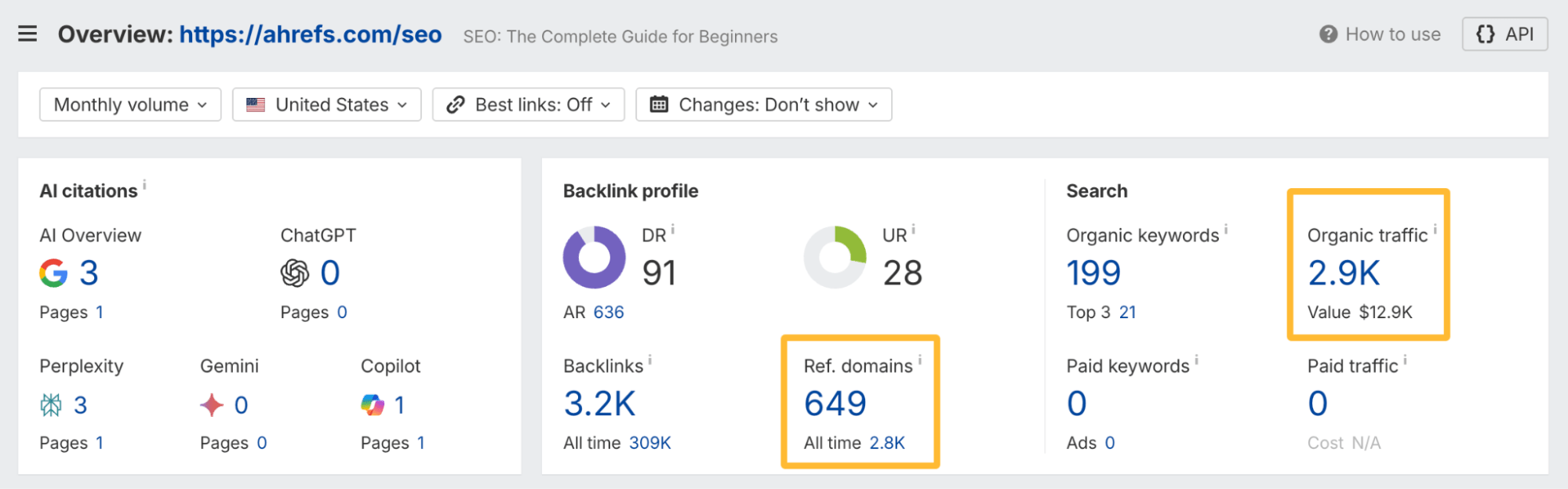Click the Paid keywords info icon

[1196, 360]
